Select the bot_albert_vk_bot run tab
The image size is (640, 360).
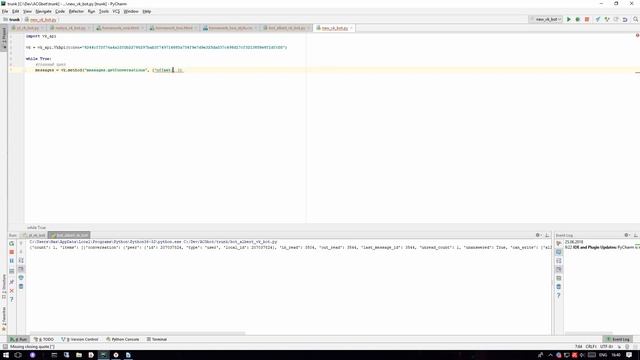click(69, 235)
